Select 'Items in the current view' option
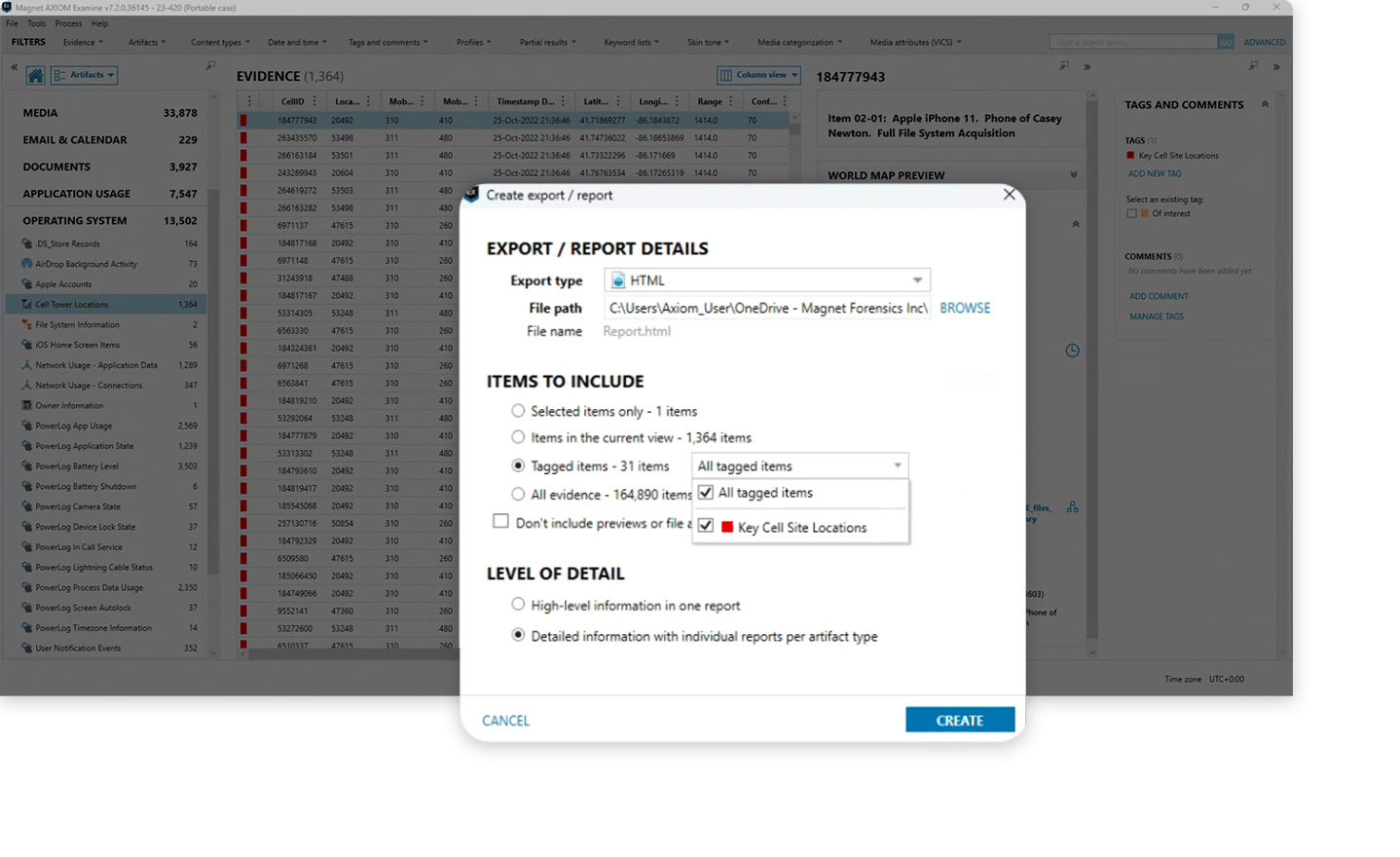 pos(518,437)
